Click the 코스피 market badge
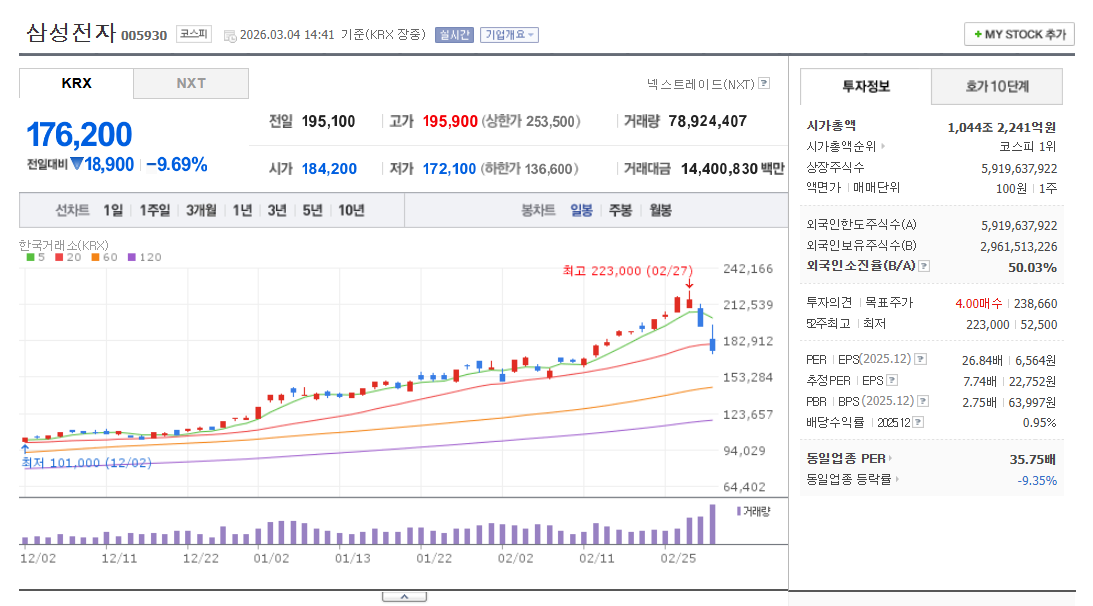Image resolution: width=1093 pixels, height=606 pixels. [194, 34]
